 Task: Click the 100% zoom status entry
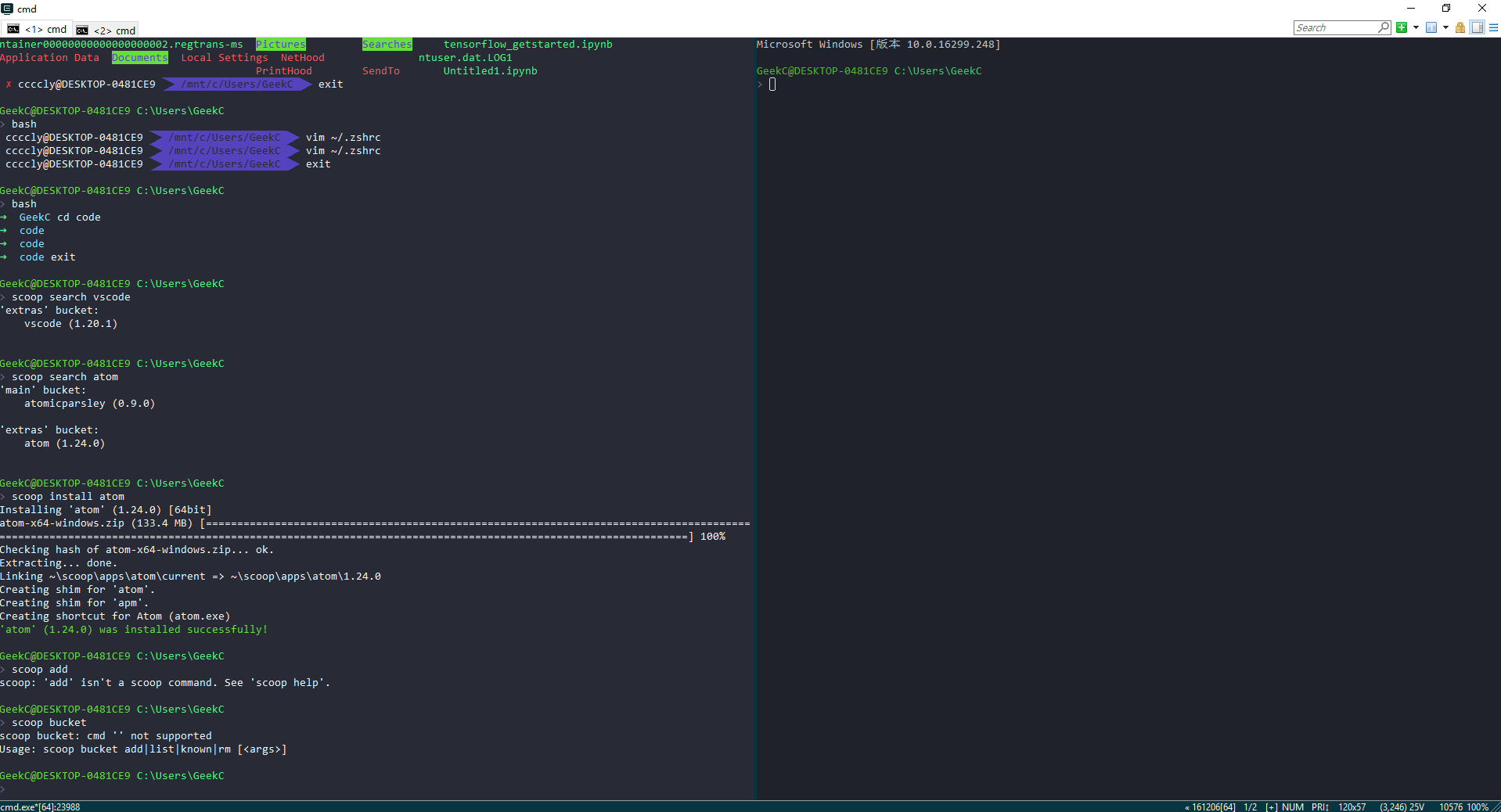[1478, 807]
